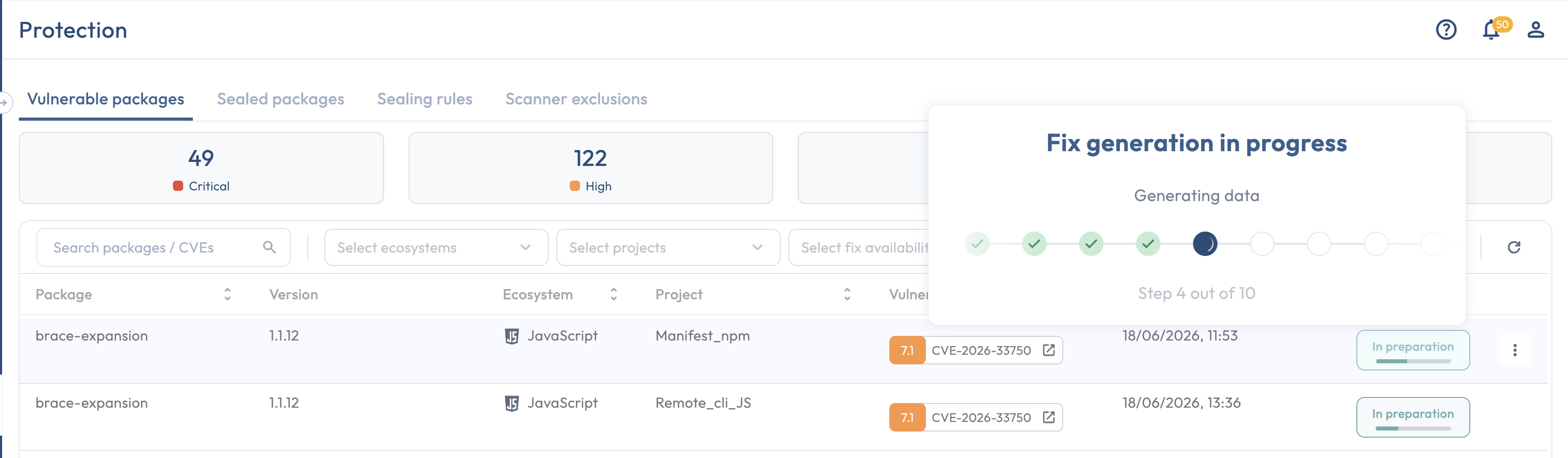
Task: Click the Version column header
Action: point(294,295)
